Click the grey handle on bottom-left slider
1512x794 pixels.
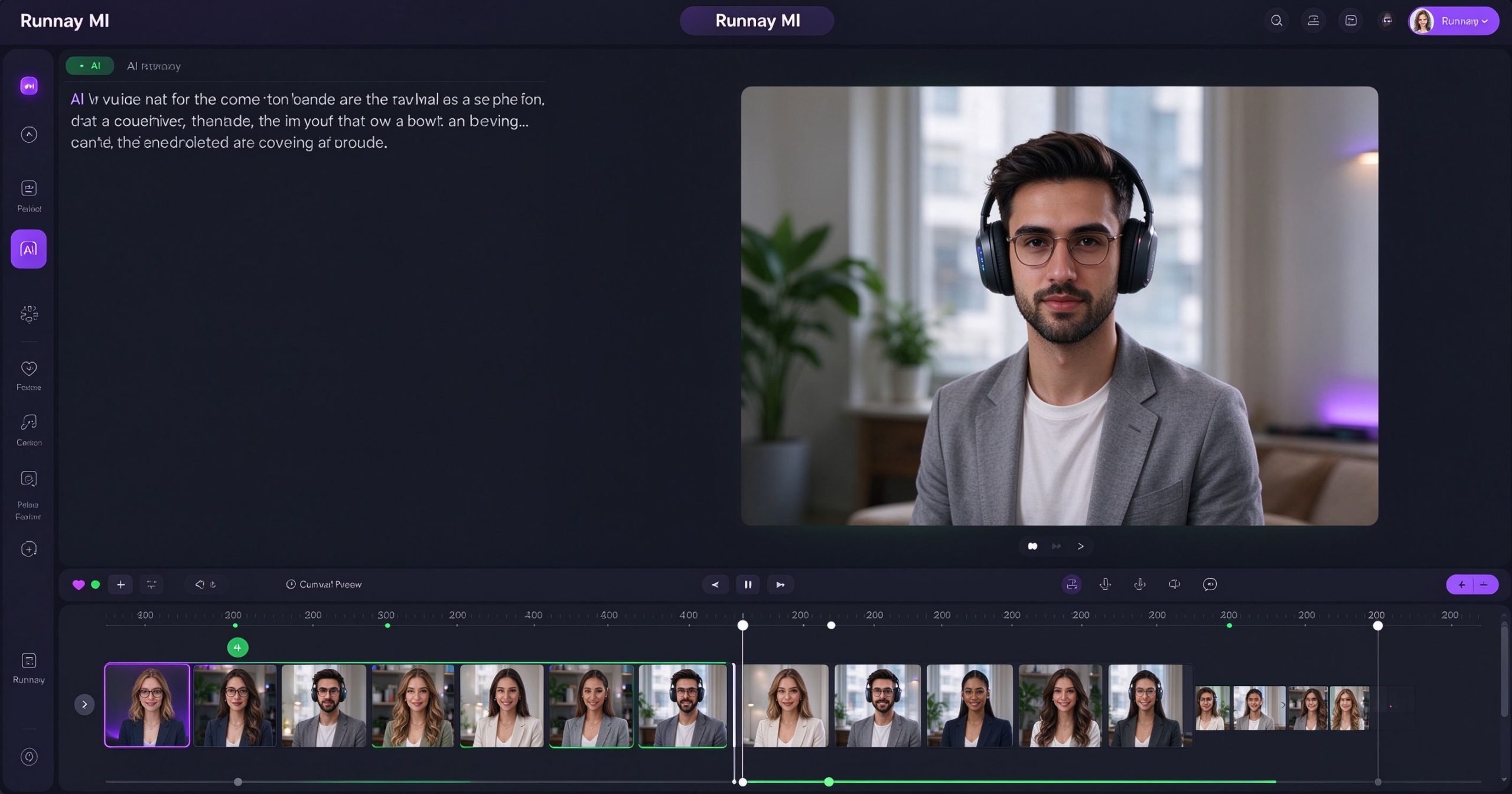237,782
